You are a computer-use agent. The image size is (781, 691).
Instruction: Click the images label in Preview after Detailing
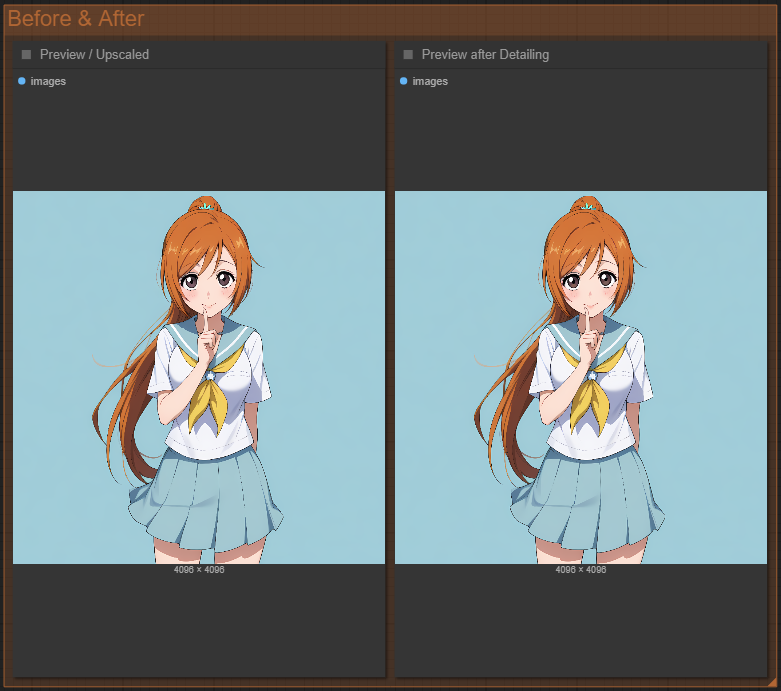(x=430, y=81)
